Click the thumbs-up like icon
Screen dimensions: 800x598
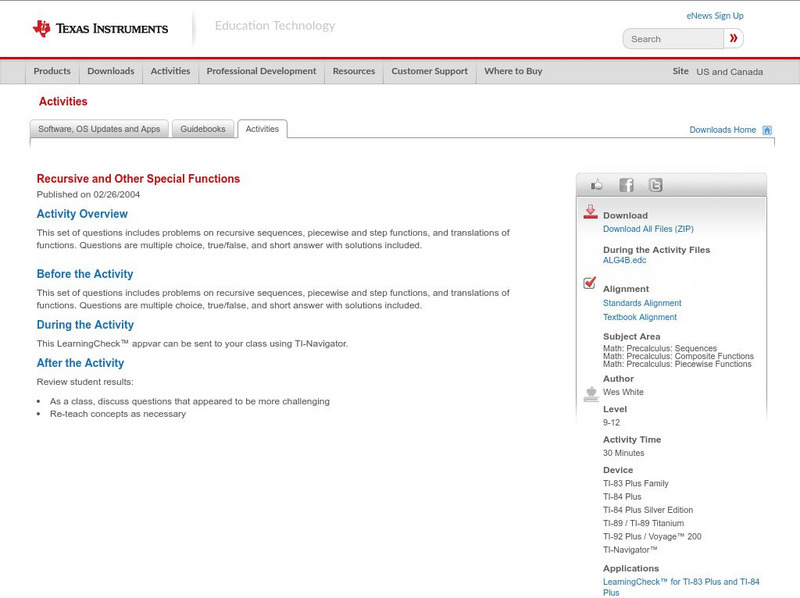[596, 185]
